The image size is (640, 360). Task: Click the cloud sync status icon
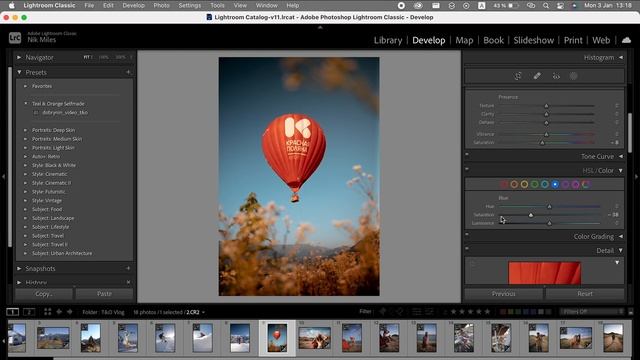pos(626,40)
